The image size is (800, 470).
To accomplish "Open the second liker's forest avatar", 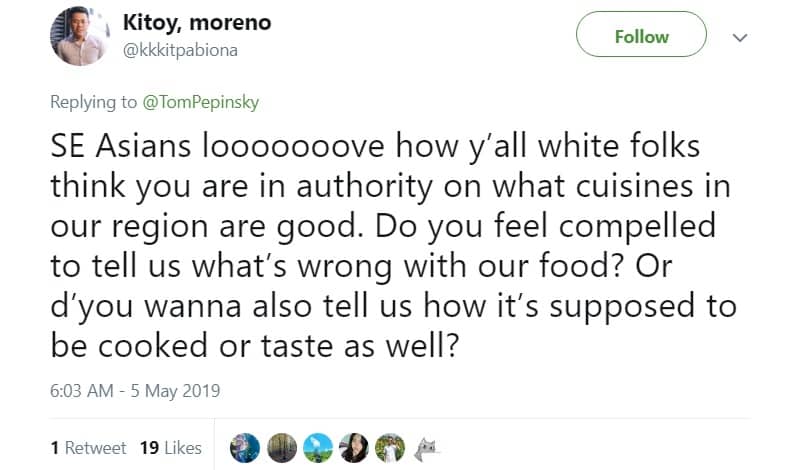I will (x=282, y=448).
